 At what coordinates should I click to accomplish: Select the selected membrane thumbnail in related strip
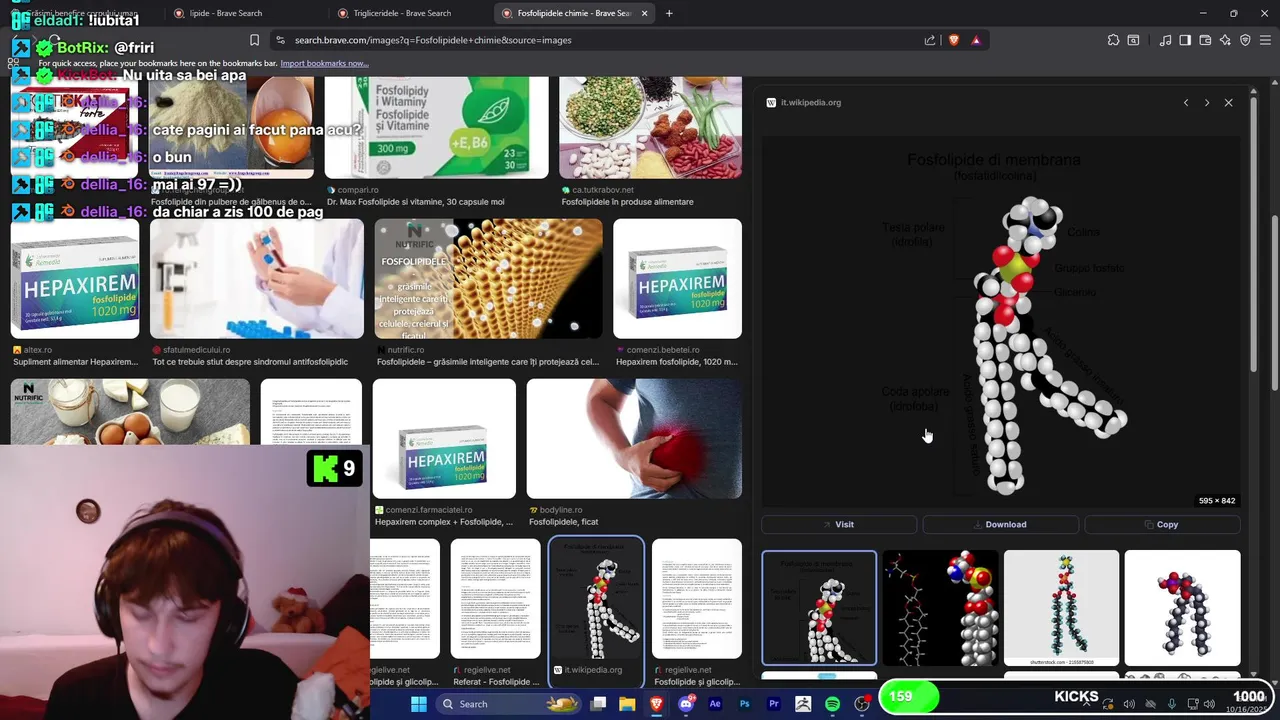(x=819, y=608)
